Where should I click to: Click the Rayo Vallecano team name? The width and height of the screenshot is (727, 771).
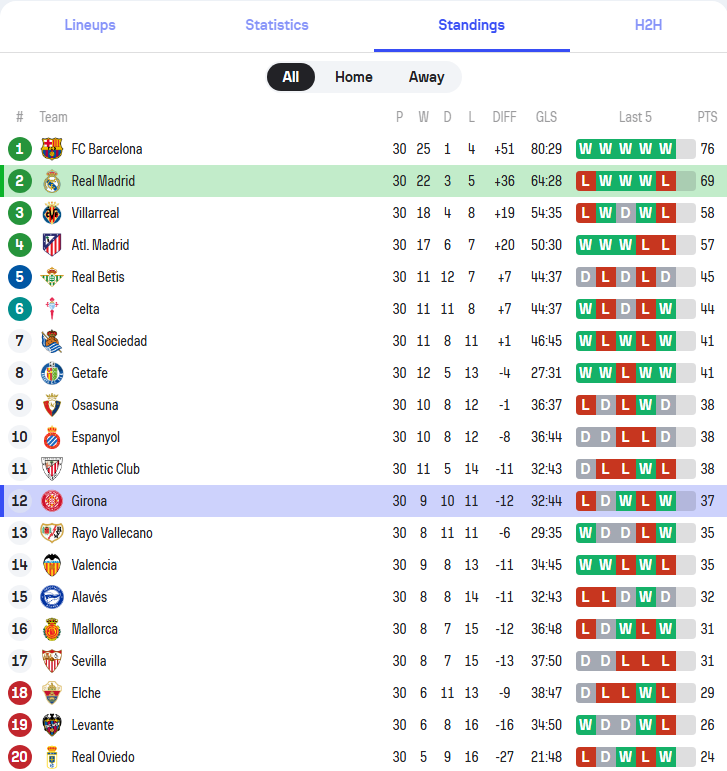[x=112, y=533]
